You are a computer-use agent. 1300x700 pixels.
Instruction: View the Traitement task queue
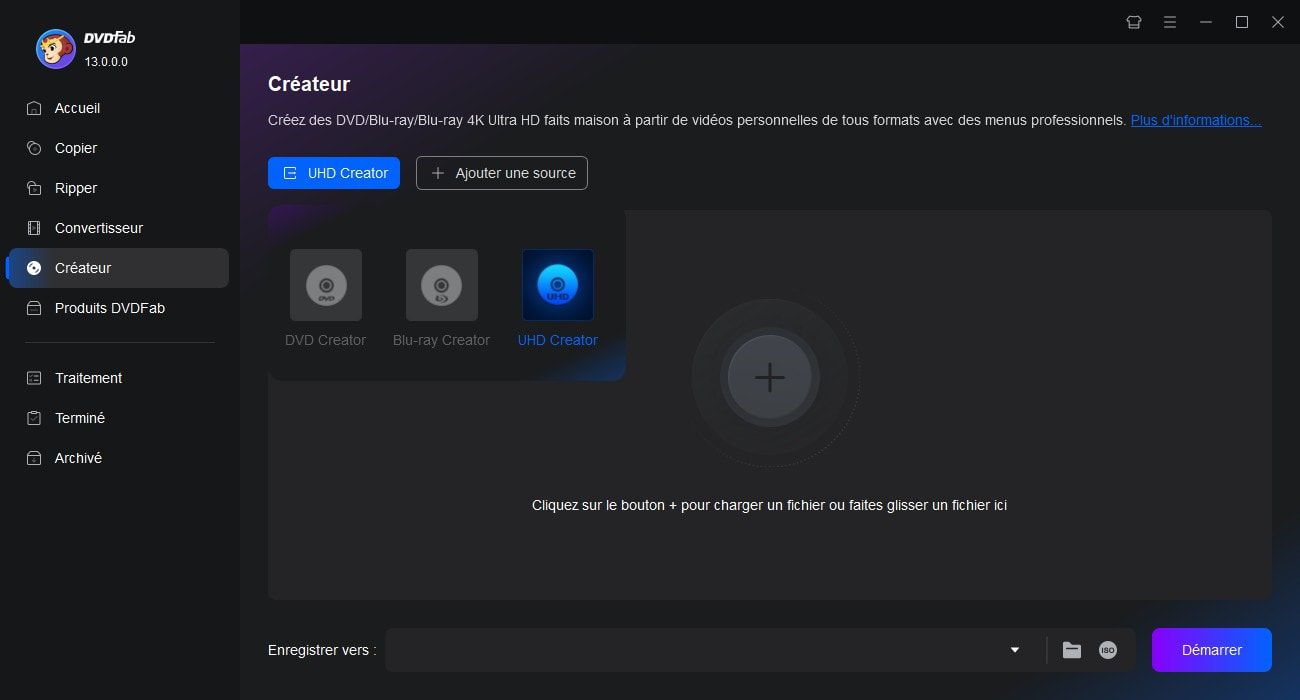click(x=119, y=378)
